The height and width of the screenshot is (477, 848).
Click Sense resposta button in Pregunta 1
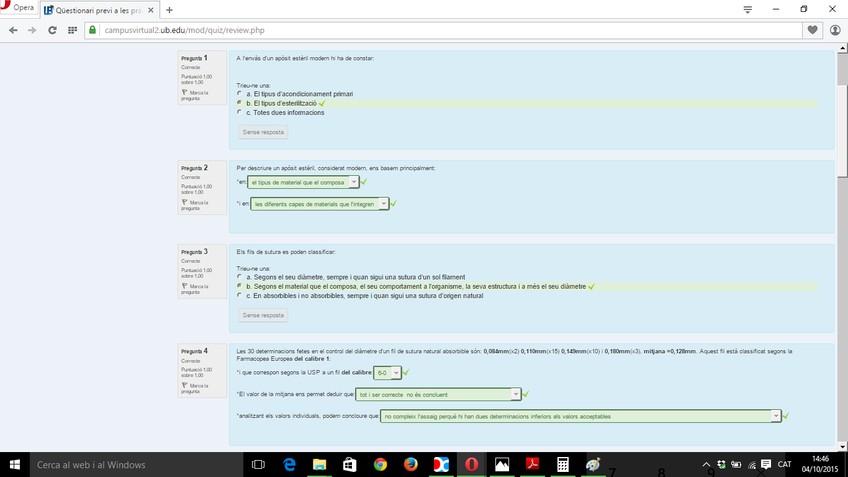point(264,132)
